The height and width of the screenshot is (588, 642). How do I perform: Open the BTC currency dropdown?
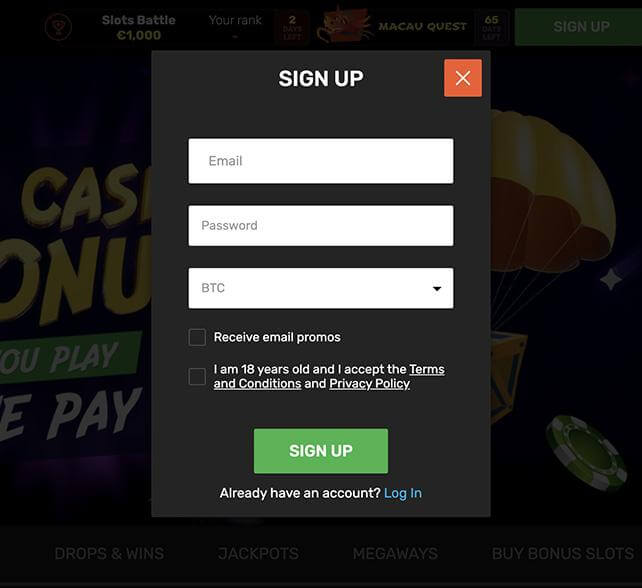321,288
